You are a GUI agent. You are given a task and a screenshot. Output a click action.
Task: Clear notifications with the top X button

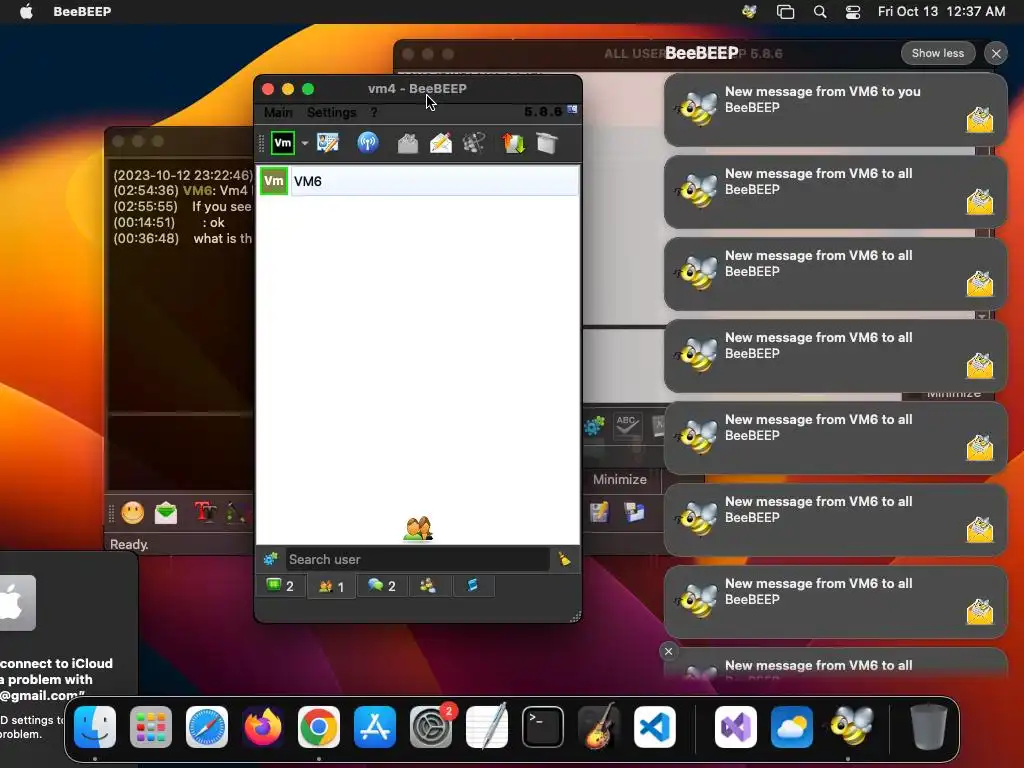[997, 54]
